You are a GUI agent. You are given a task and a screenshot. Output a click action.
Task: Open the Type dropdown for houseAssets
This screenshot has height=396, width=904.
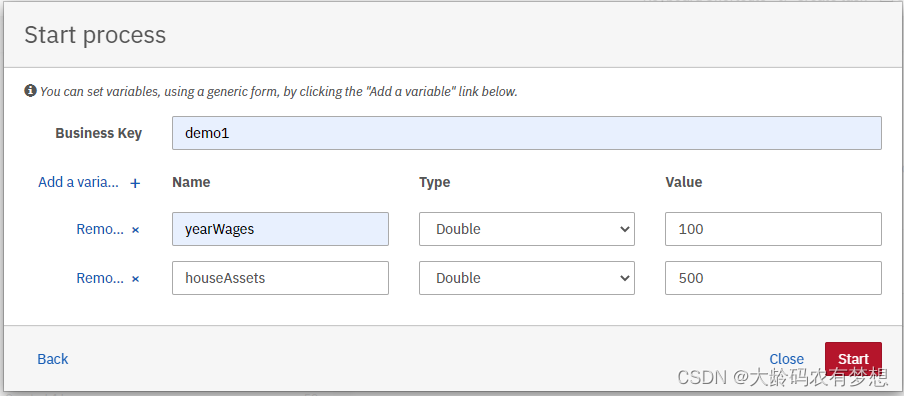tap(527, 278)
